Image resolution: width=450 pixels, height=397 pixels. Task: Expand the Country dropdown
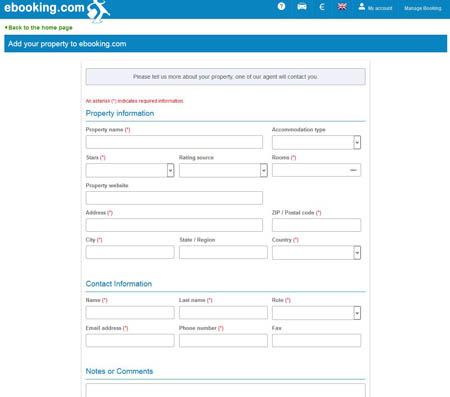click(x=316, y=253)
